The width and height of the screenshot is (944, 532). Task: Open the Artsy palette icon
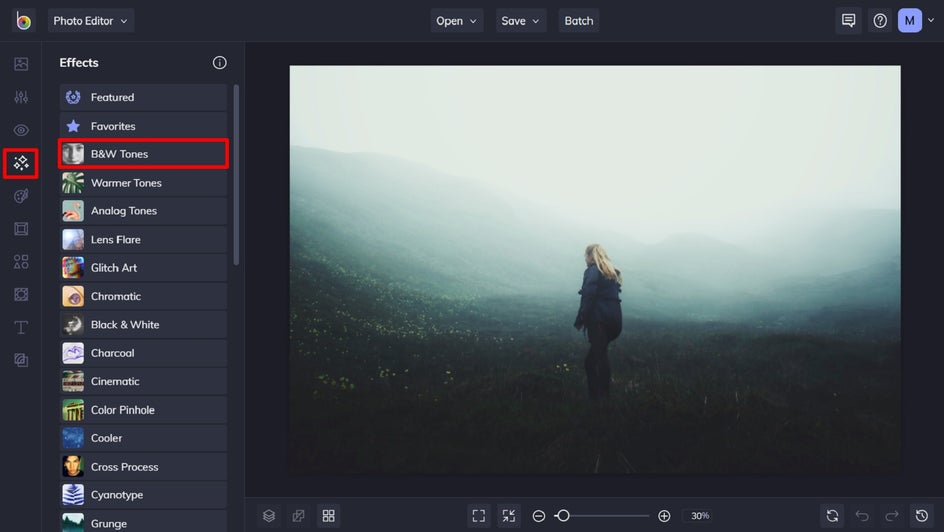(x=21, y=196)
